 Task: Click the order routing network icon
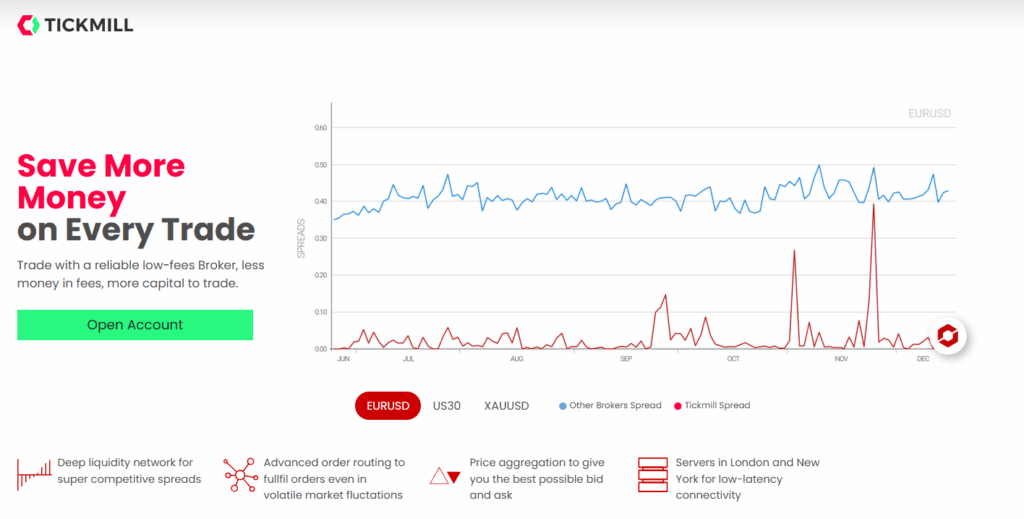(240, 475)
